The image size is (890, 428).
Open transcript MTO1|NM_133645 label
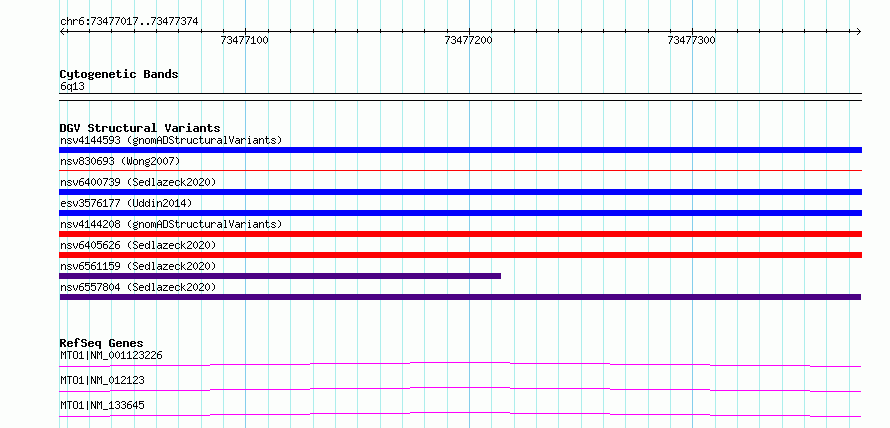102,405
